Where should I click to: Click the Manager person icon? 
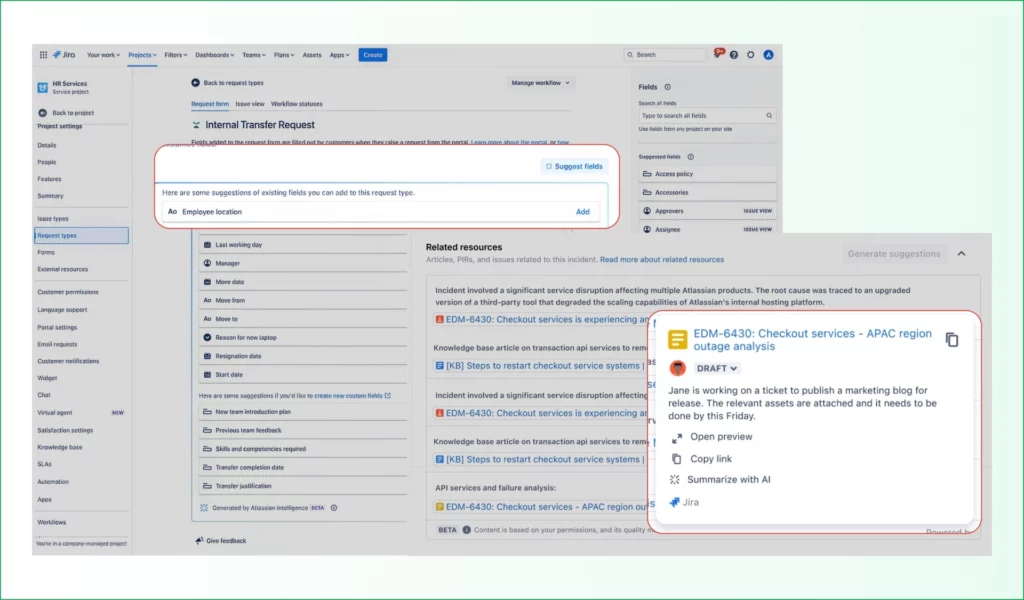[x=207, y=263]
